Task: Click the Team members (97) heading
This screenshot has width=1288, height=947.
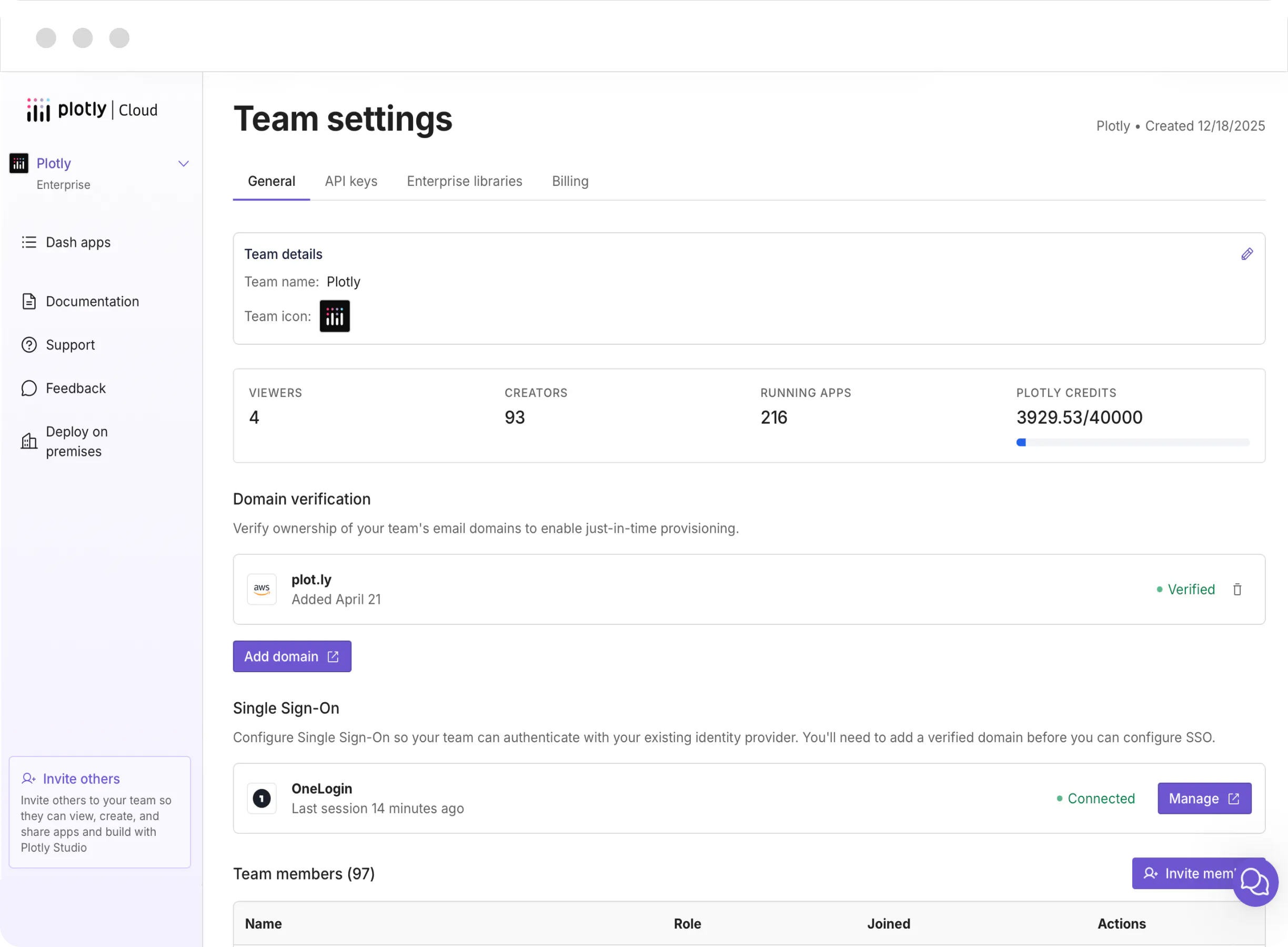Action: 304,874
